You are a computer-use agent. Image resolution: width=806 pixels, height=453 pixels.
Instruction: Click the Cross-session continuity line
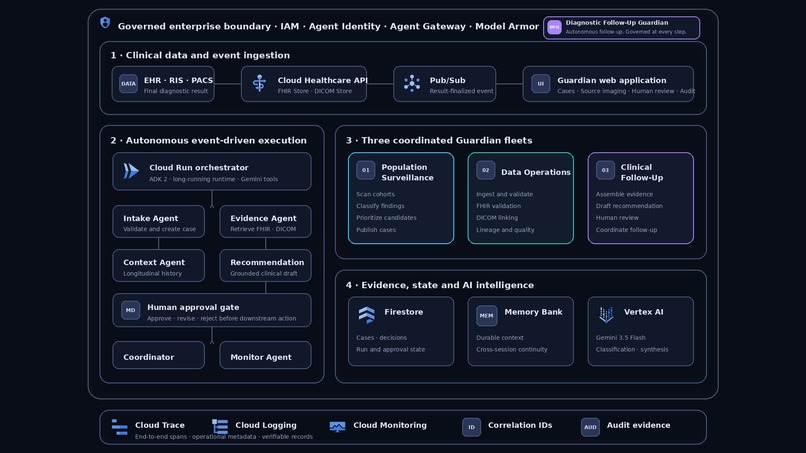(511, 350)
